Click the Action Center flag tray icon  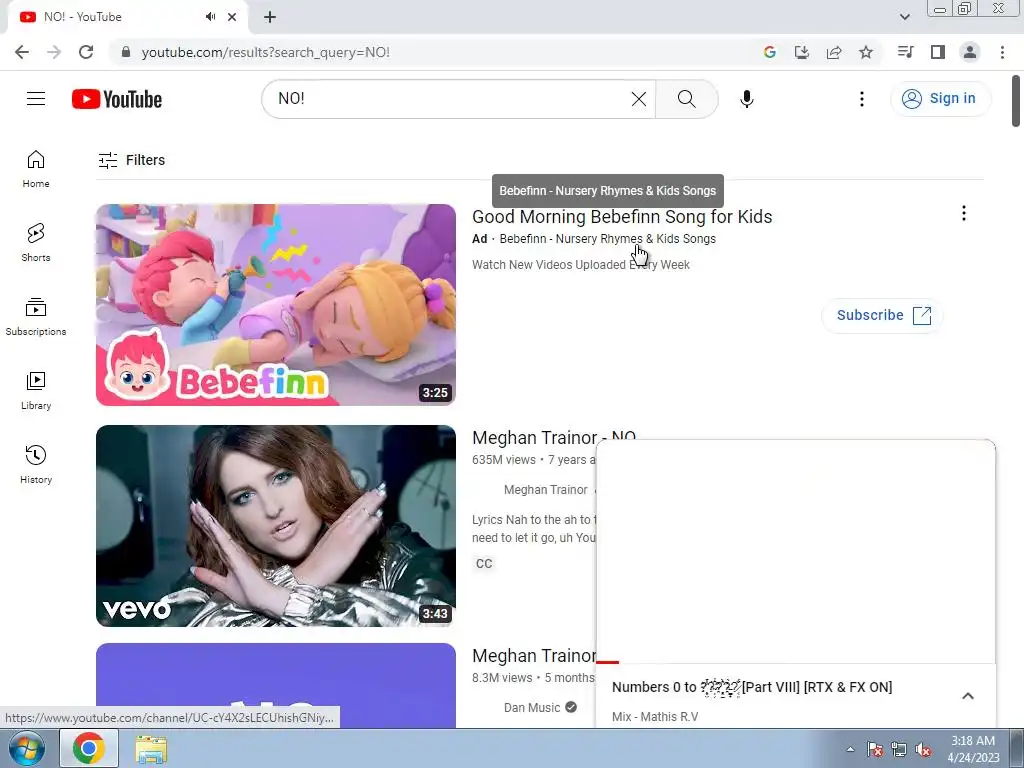(x=875, y=750)
